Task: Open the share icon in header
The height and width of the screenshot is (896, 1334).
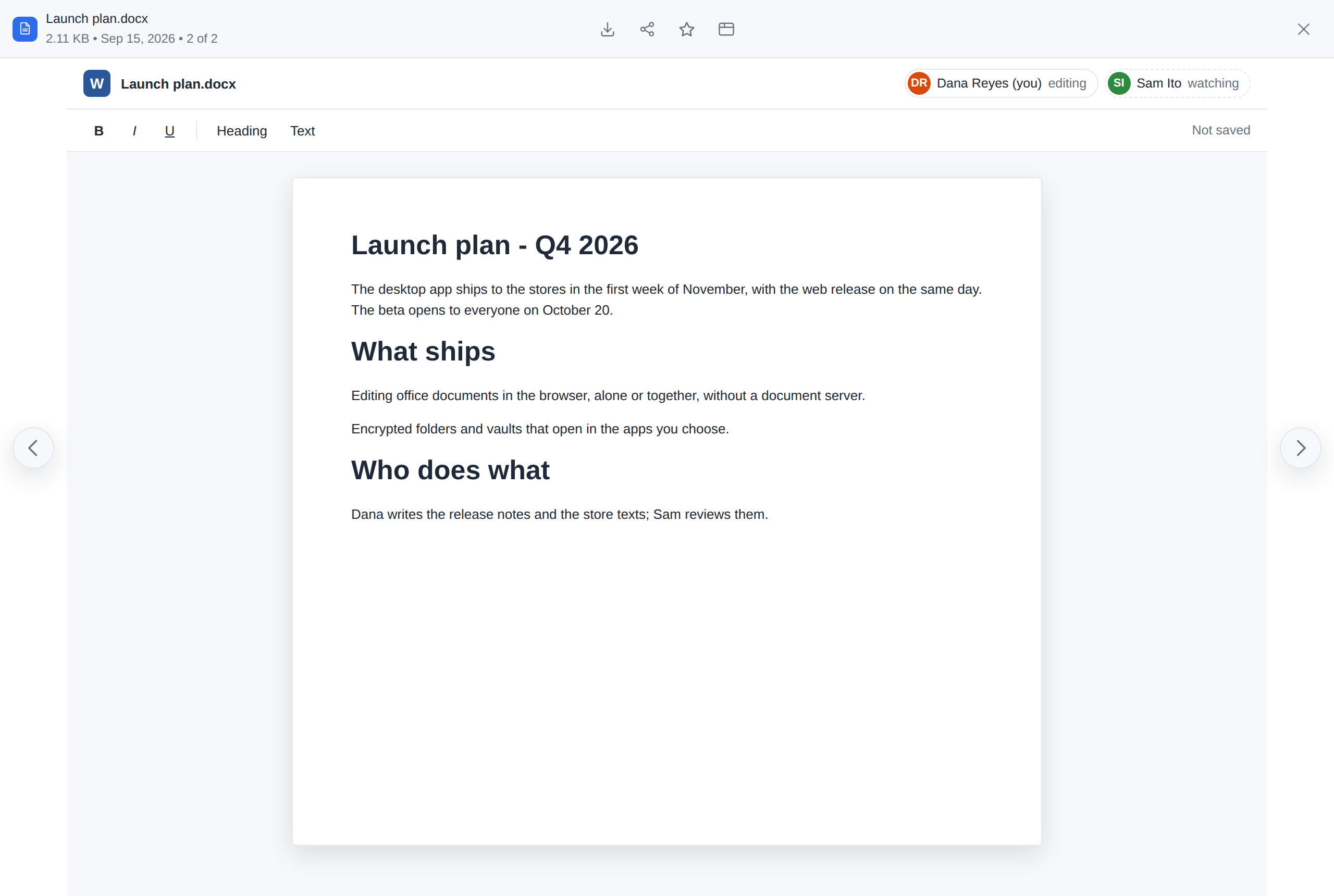Action: (x=647, y=29)
